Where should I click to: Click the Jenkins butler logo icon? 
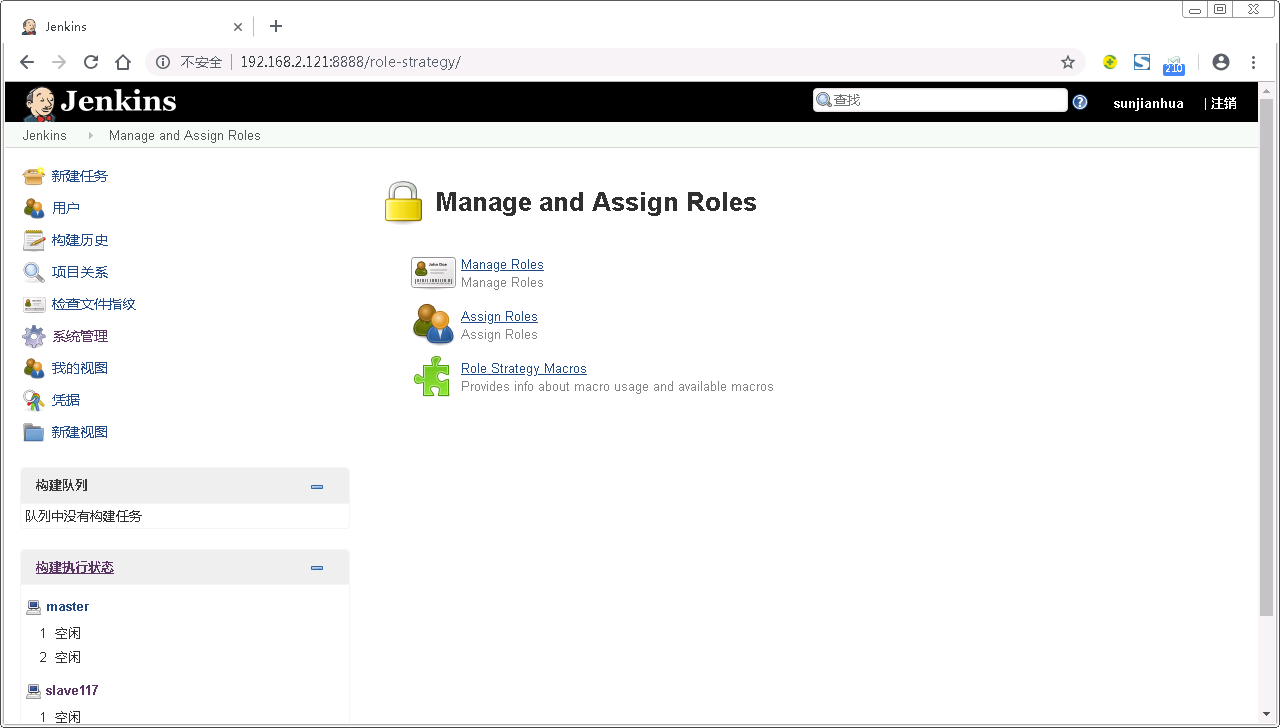coord(40,102)
